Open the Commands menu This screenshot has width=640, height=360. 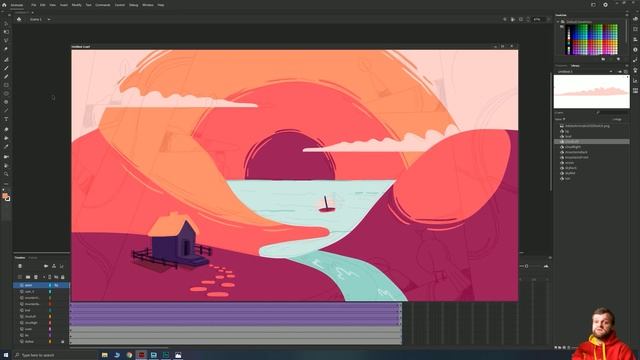tap(103, 5)
